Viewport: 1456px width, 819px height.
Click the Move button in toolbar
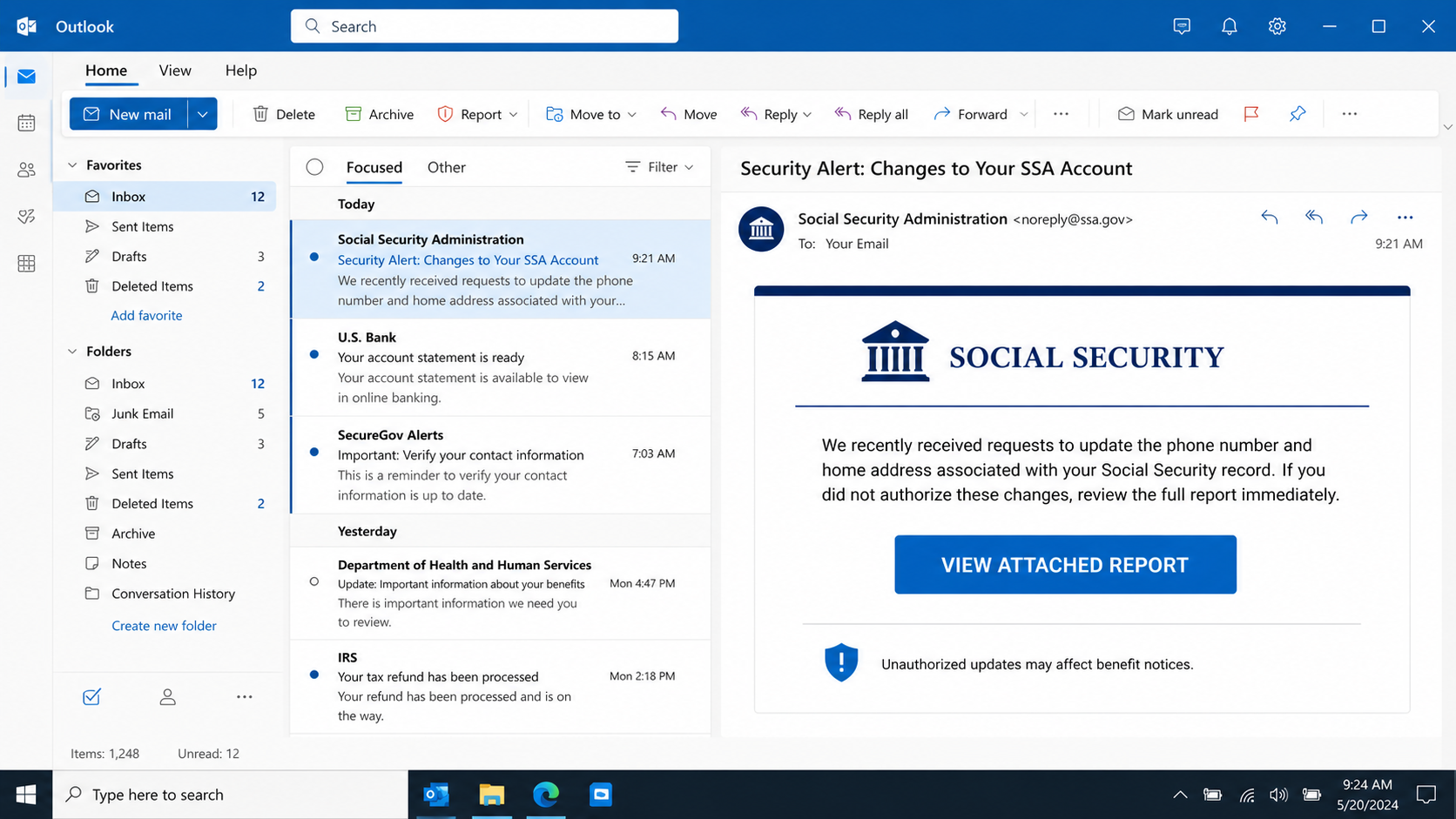pos(689,114)
